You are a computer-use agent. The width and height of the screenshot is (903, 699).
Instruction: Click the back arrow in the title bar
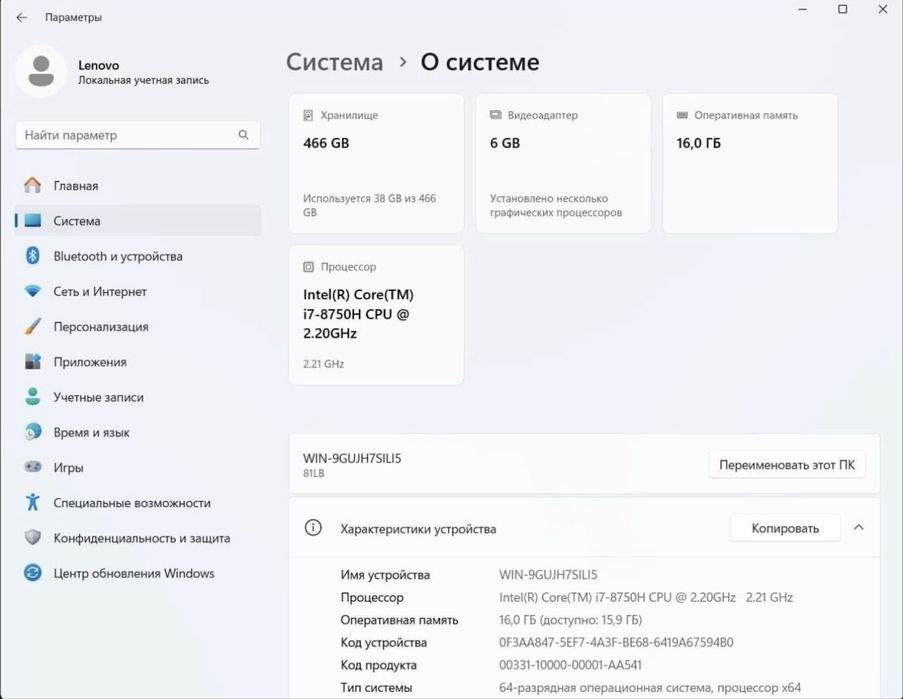click(22, 17)
